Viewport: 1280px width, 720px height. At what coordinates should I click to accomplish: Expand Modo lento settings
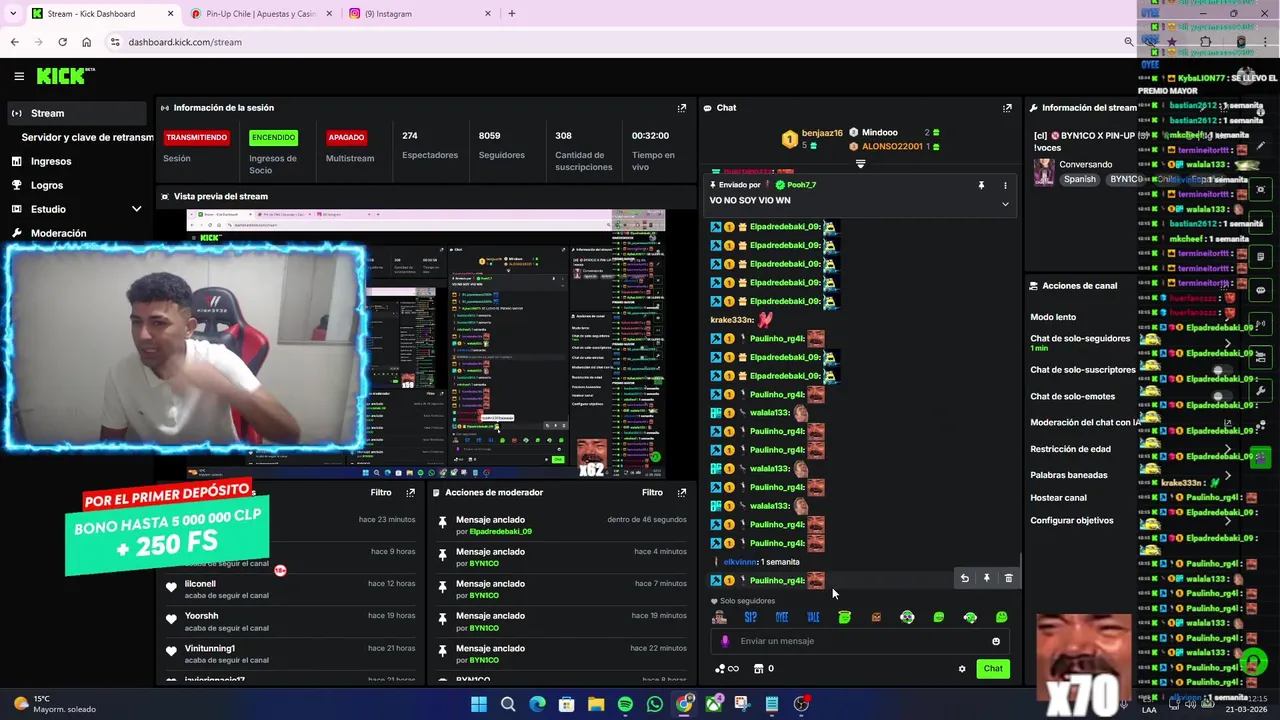[x=1227, y=317]
